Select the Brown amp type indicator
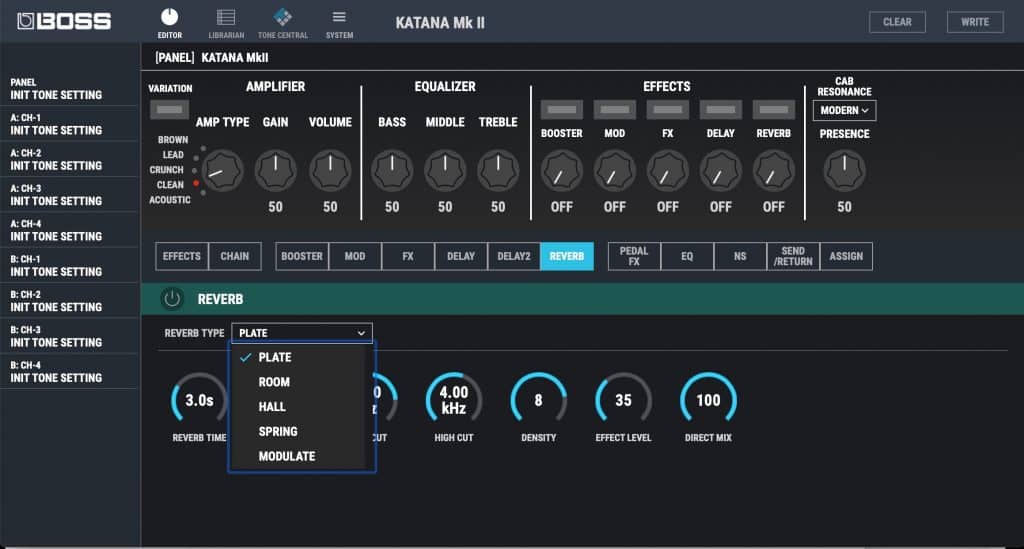Screen dimensions: 1024x549 (203, 149)
